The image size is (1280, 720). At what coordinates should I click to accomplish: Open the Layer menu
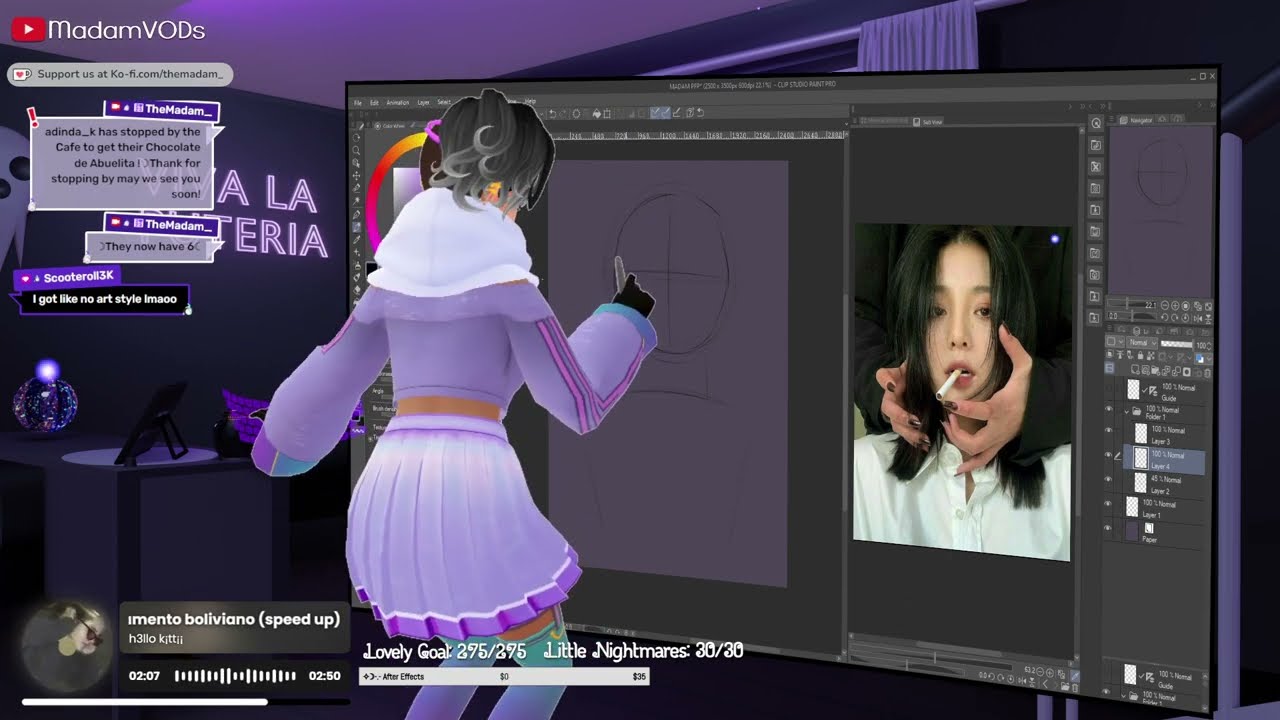click(423, 103)
